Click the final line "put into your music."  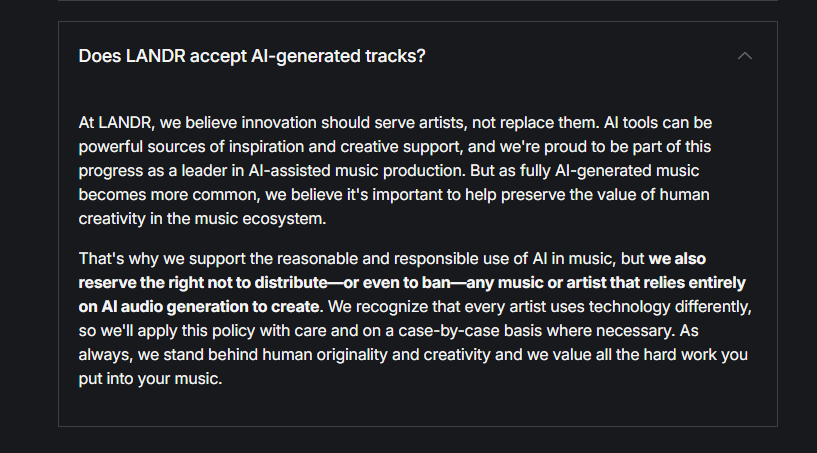pyautogui.click(x=149, y=379)
